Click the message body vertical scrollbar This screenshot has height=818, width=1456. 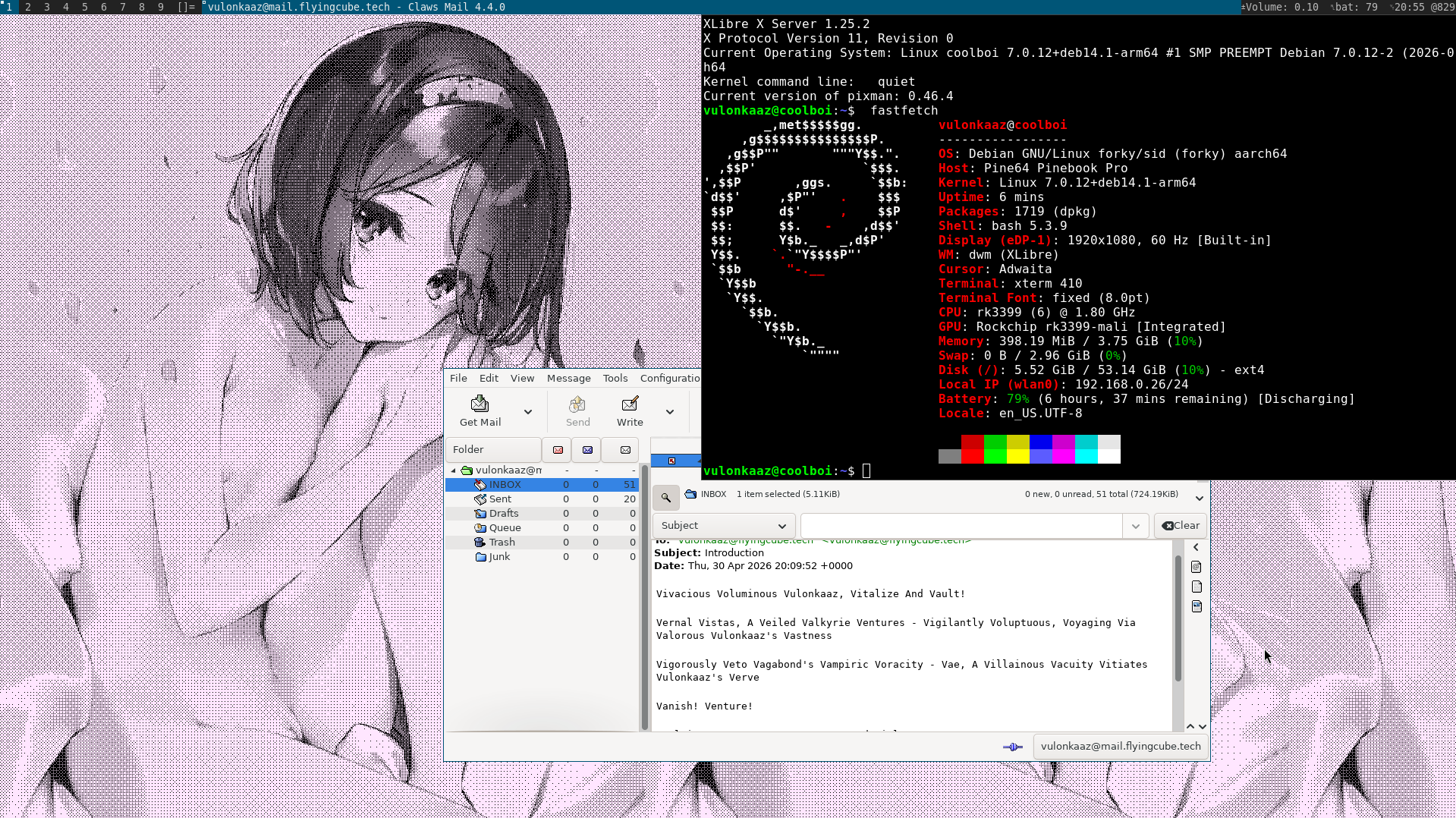(x=1178, y=618)
